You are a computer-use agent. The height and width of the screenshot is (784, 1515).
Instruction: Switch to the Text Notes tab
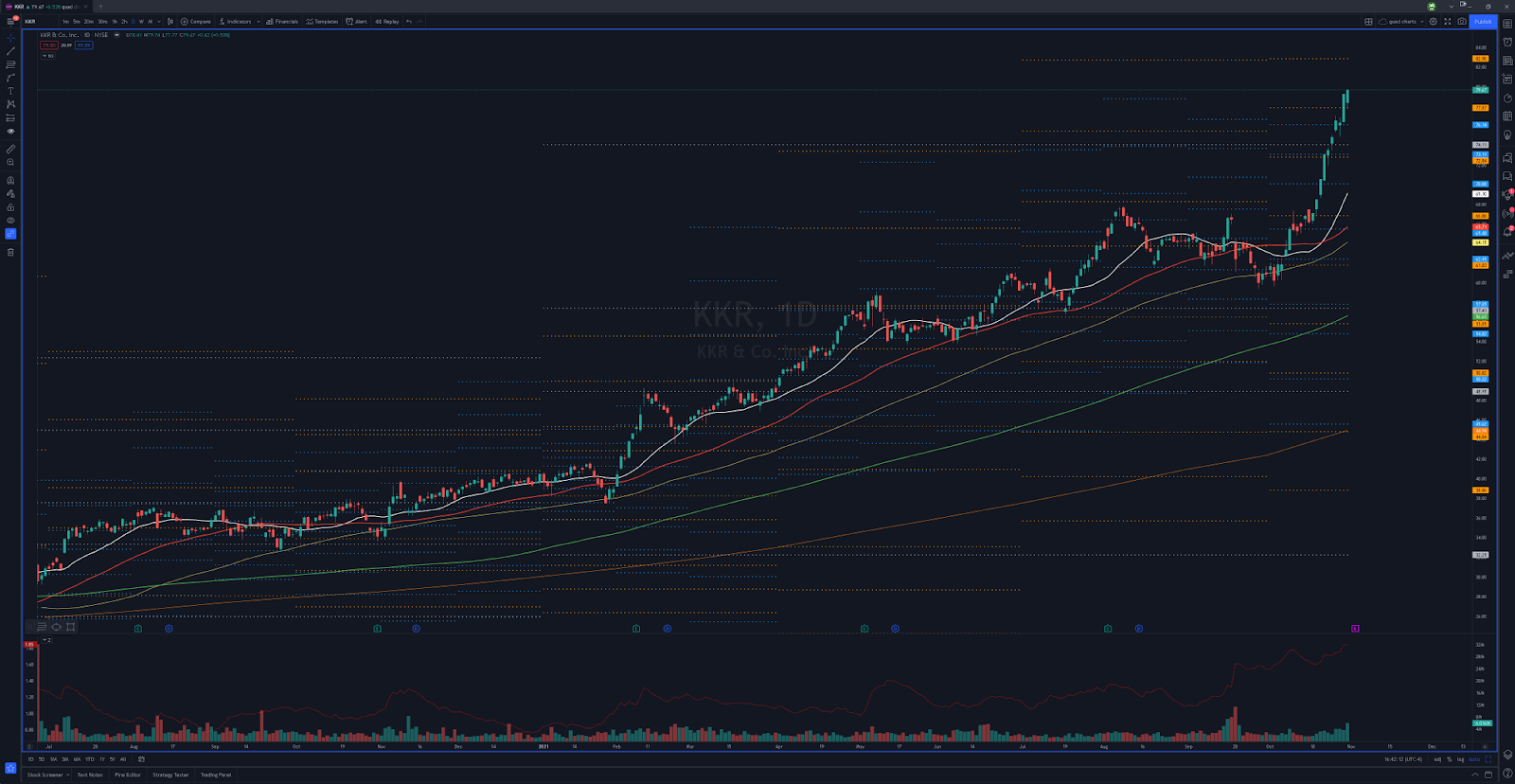coord(90,775)
